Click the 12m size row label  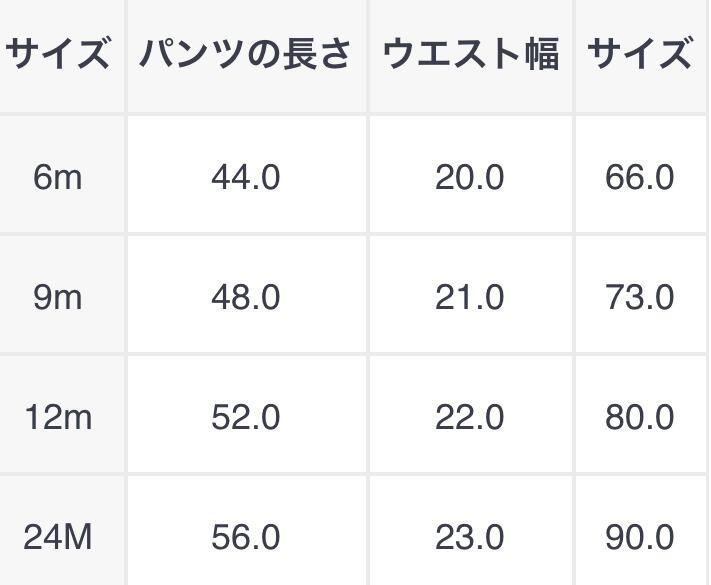58,417
